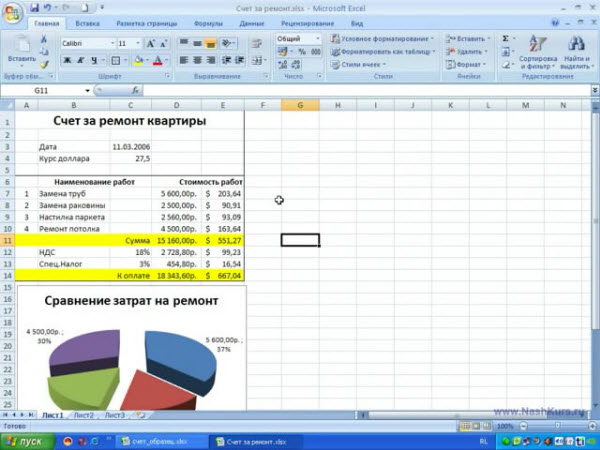
Task: Open the Шрифт group dialog launcher
Action: pyautogui.click(x=167, y=76)
